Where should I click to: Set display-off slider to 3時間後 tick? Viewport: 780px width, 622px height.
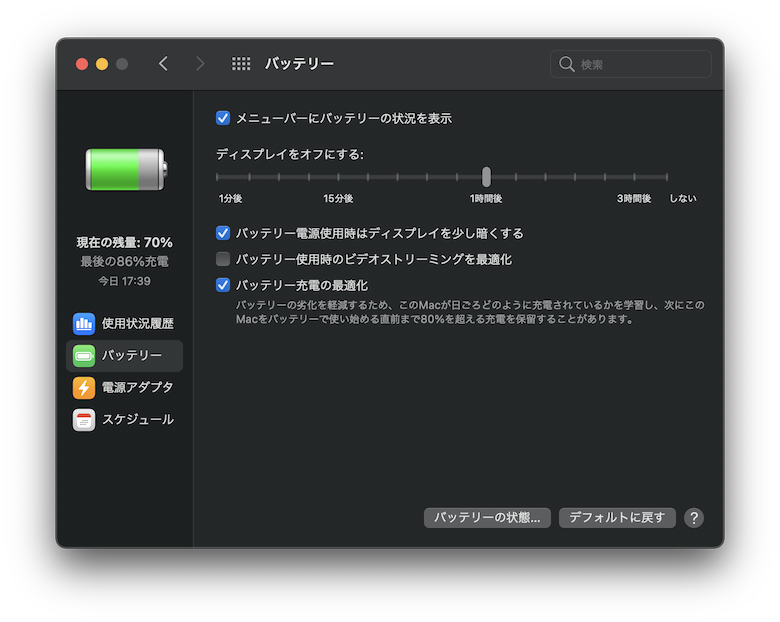[634, 177]
